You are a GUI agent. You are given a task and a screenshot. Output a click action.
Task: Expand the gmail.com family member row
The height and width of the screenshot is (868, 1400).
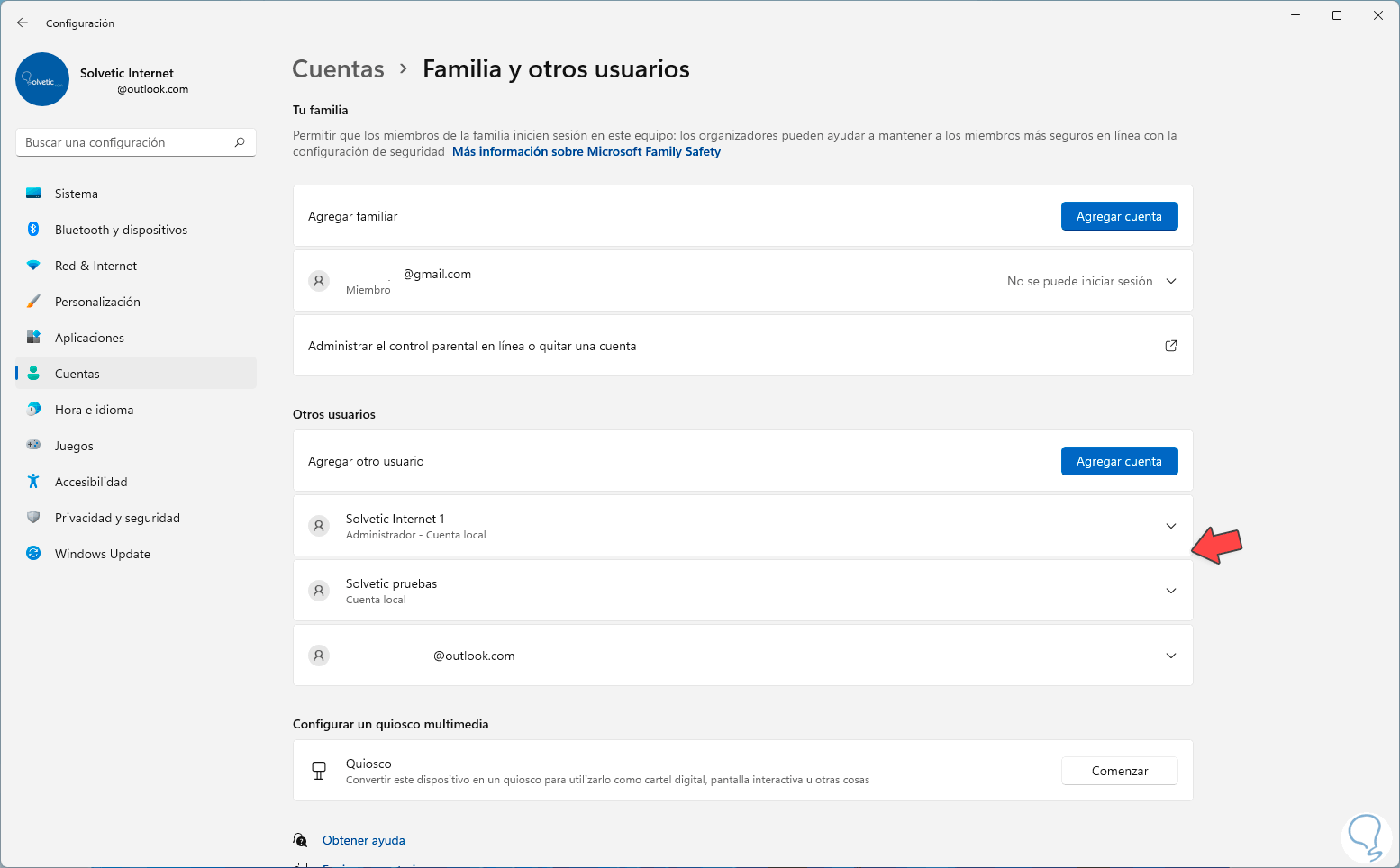tap(1171, 281)
